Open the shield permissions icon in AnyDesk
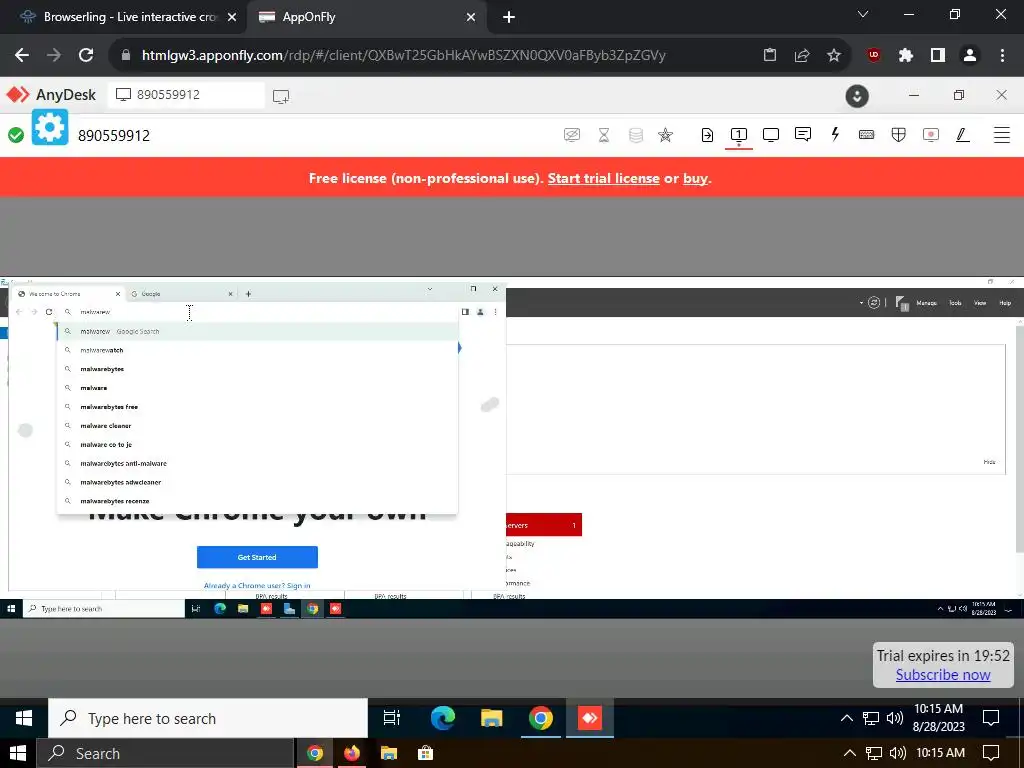This screenshot has width=1024, height=768. [899, 135]
